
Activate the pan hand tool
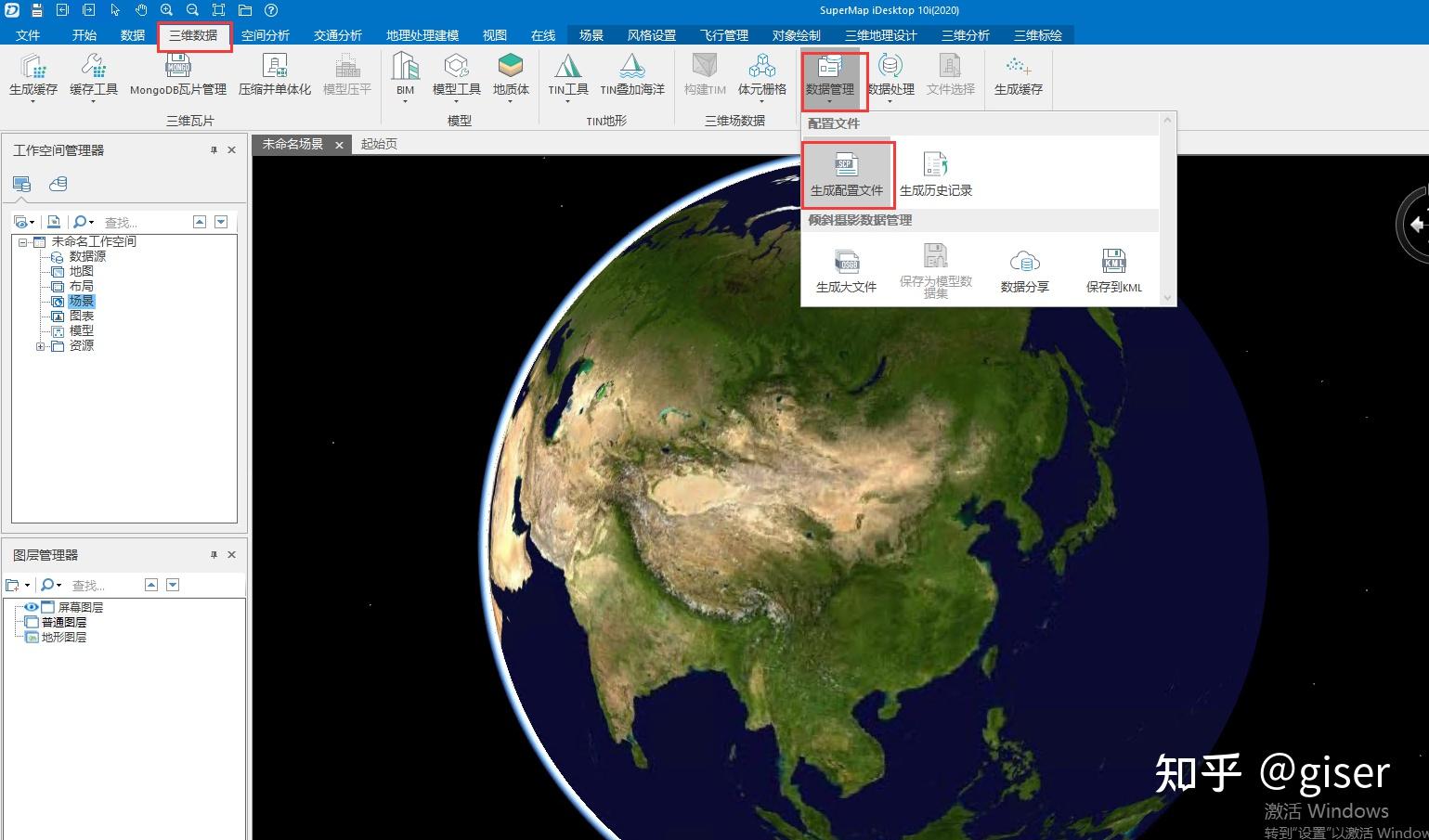coord(141,10)
